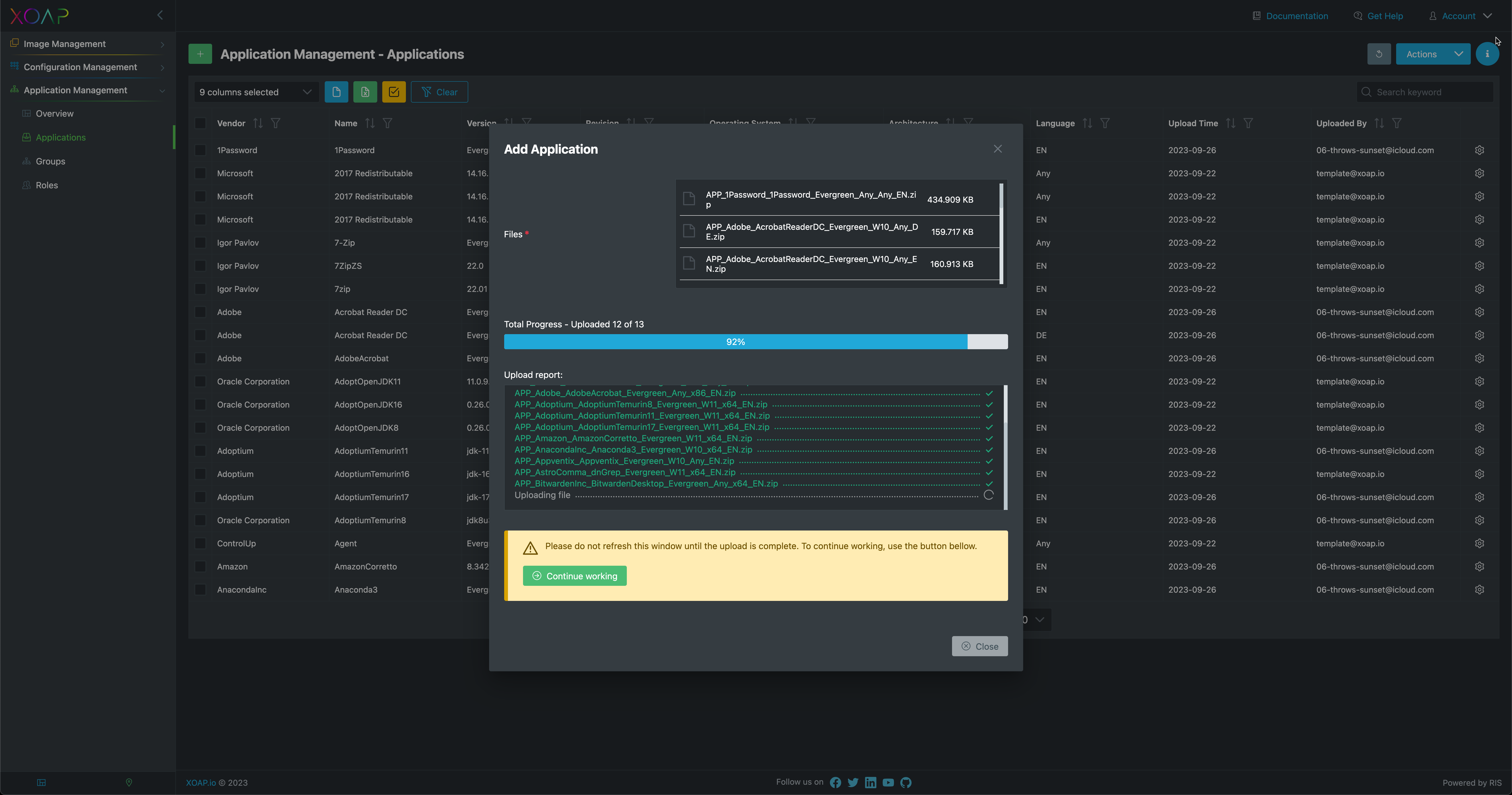
Task: Close the Add Application dialog with X
Action: [x=998, y=149]
